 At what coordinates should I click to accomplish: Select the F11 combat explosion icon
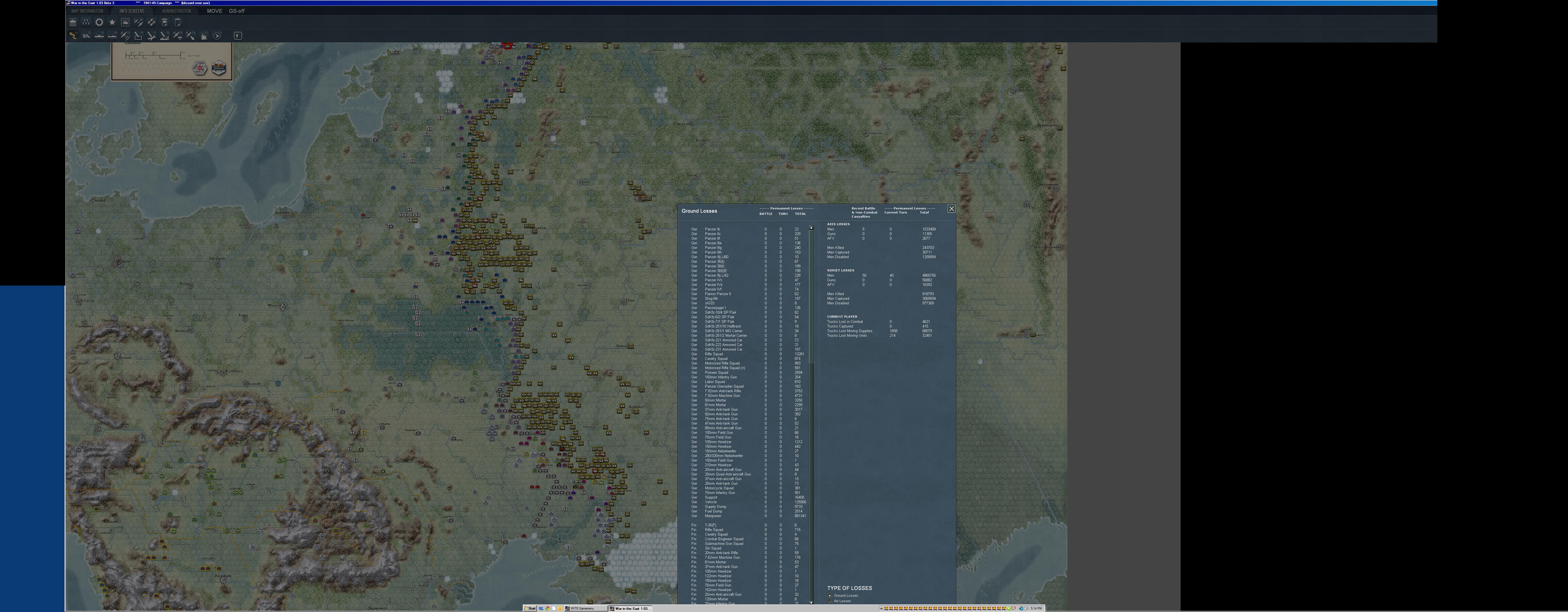click(204, 36)
